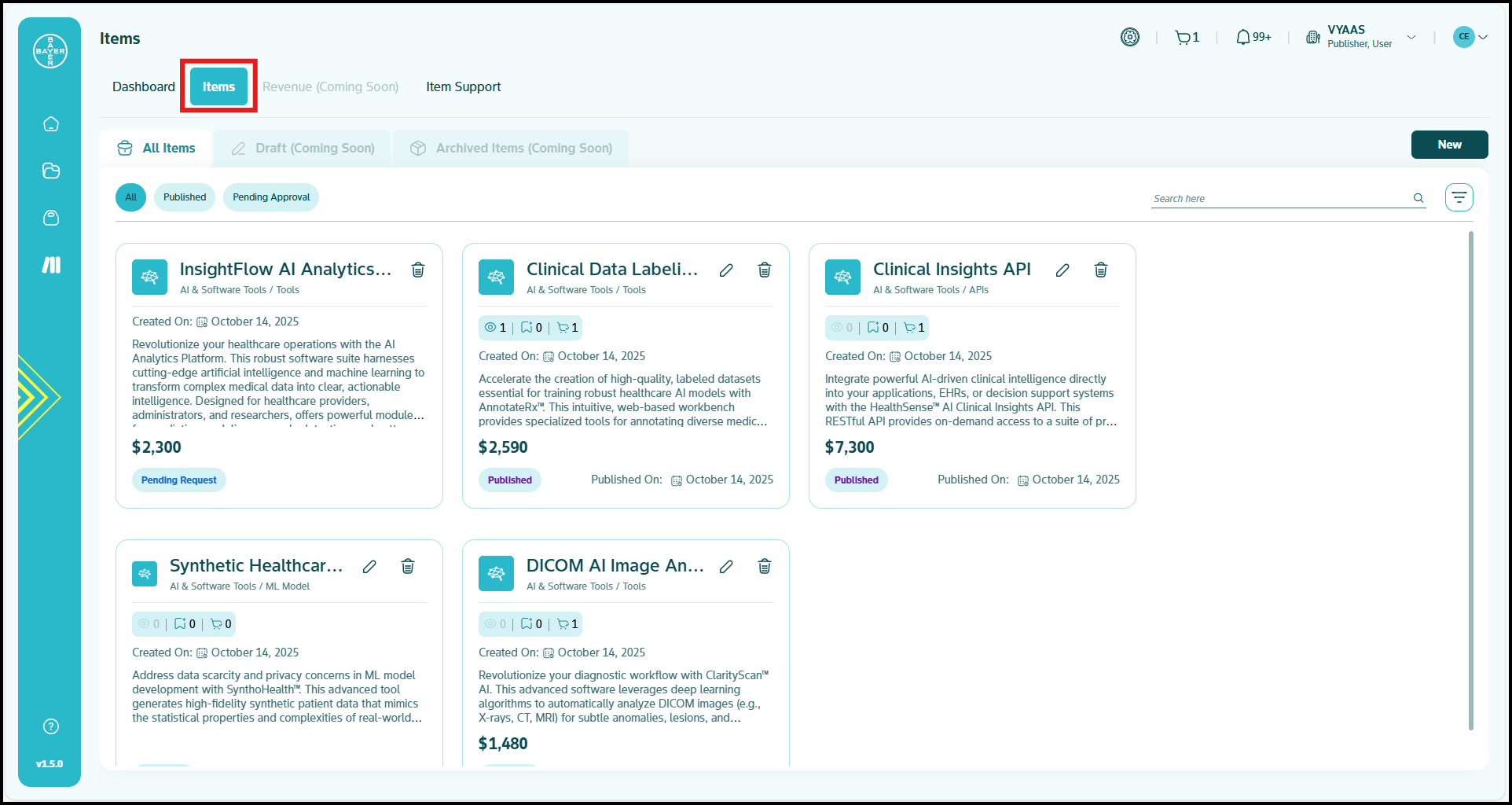This screenshot has height=805, width=1512.
Task: Open the filter options button
Action: click(x=1459, y=197)
